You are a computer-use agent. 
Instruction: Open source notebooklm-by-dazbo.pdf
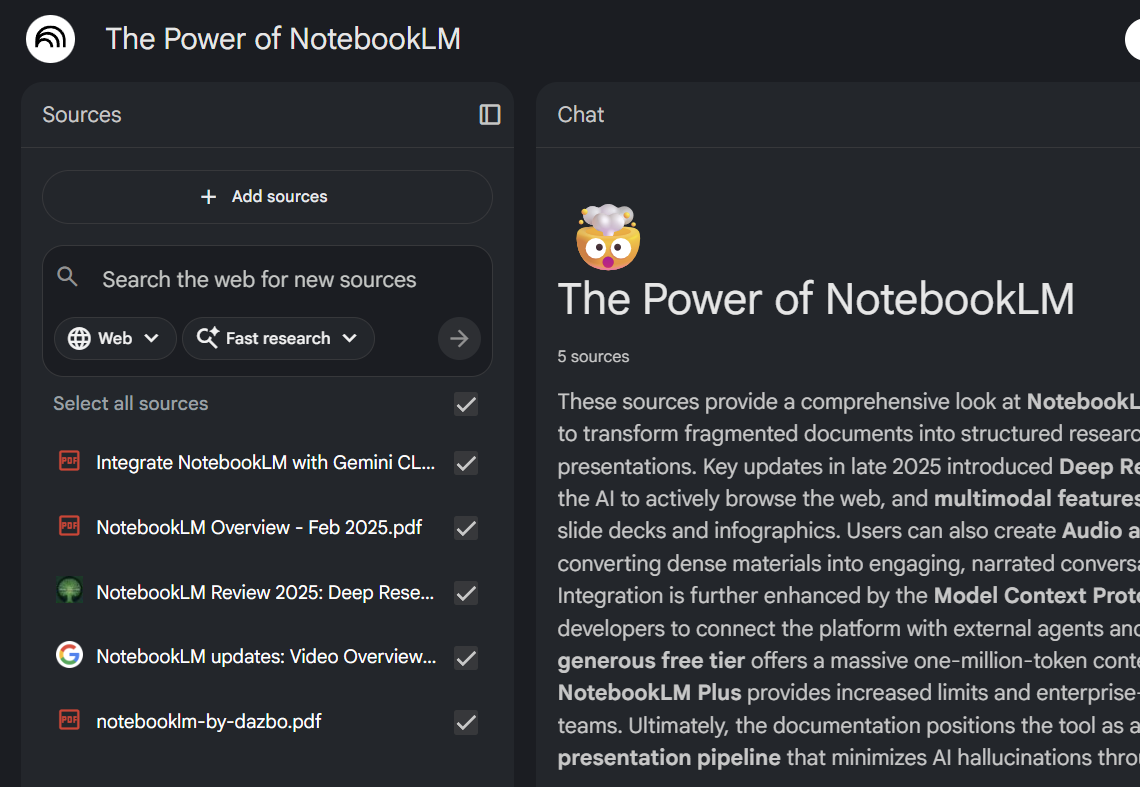pyautogui.click(x=209, y=722)
